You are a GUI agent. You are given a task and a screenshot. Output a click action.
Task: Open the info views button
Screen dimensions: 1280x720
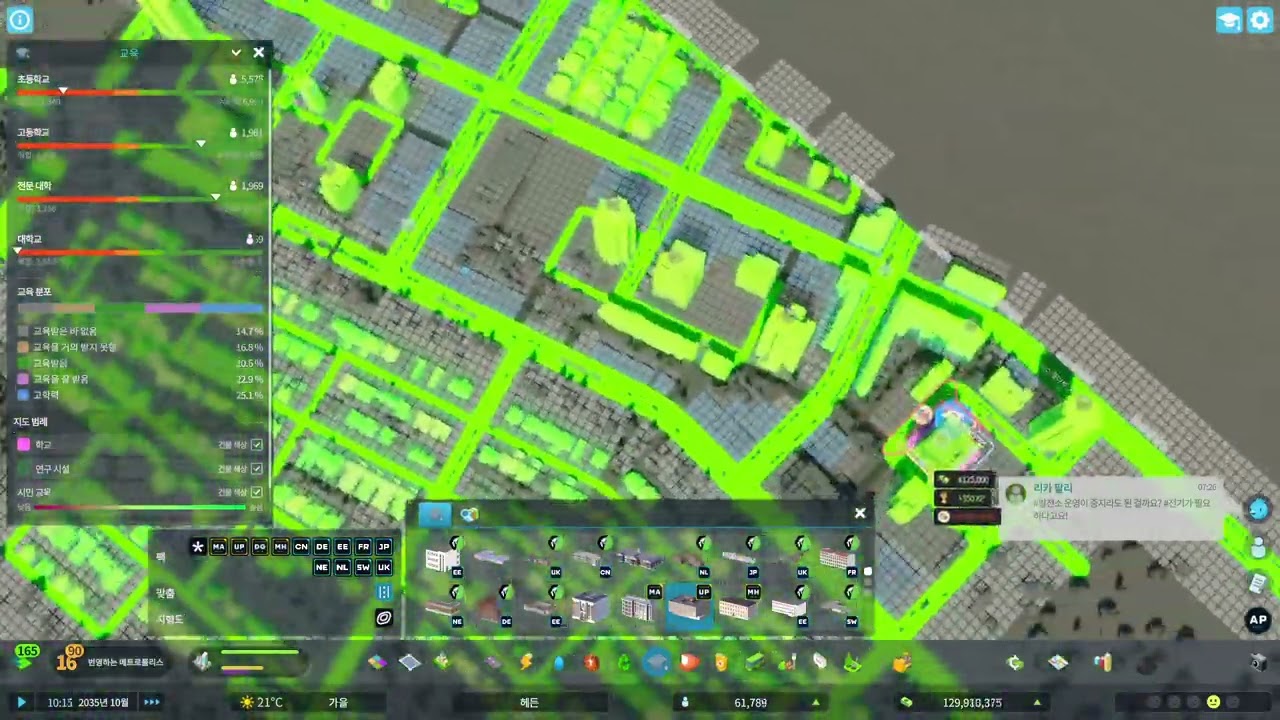tap(20, 20)
